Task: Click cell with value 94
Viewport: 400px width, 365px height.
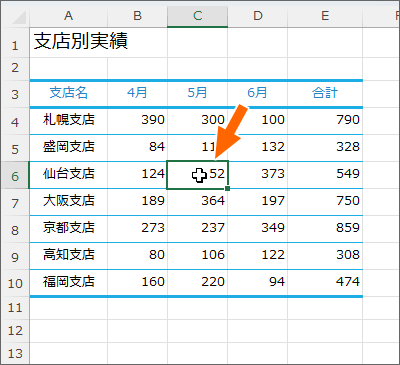Action: tap(258, 283)
